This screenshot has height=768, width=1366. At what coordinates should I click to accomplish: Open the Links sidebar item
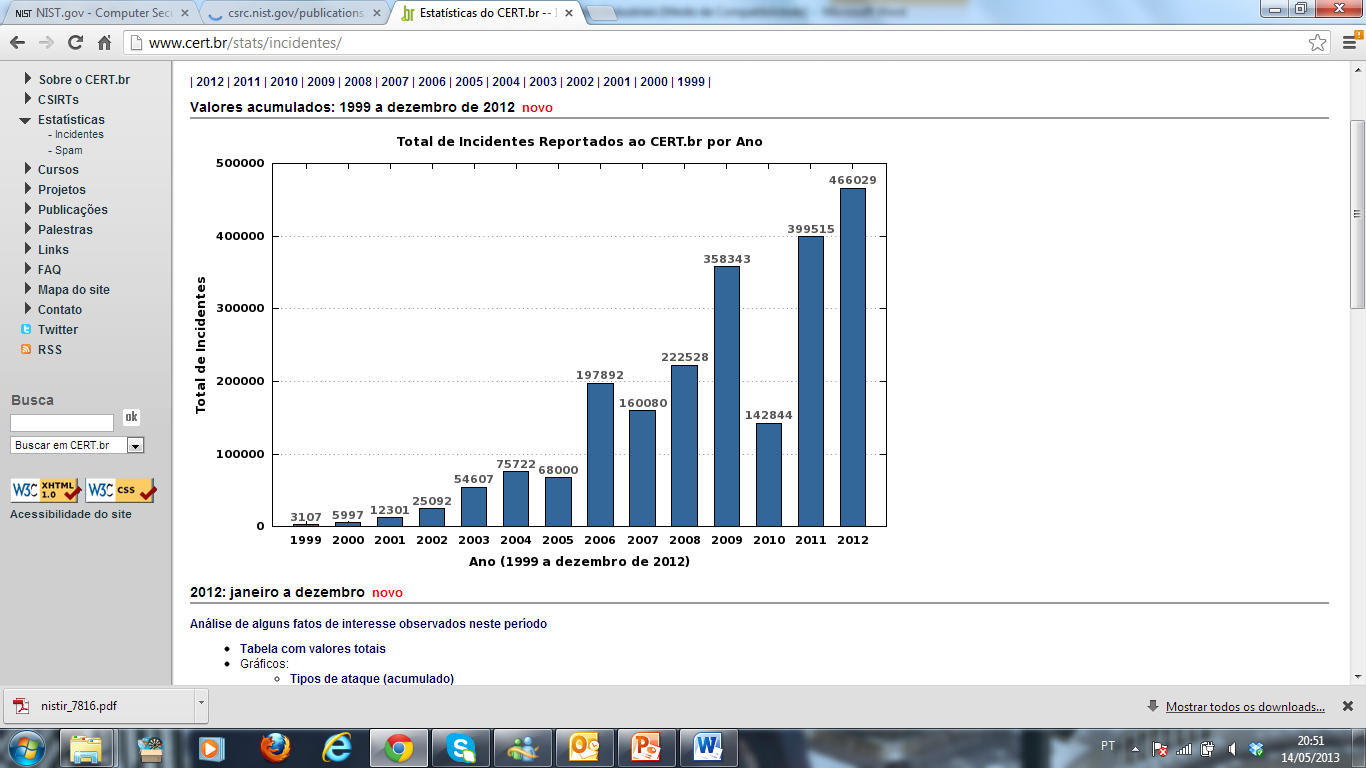coord(54,249)
